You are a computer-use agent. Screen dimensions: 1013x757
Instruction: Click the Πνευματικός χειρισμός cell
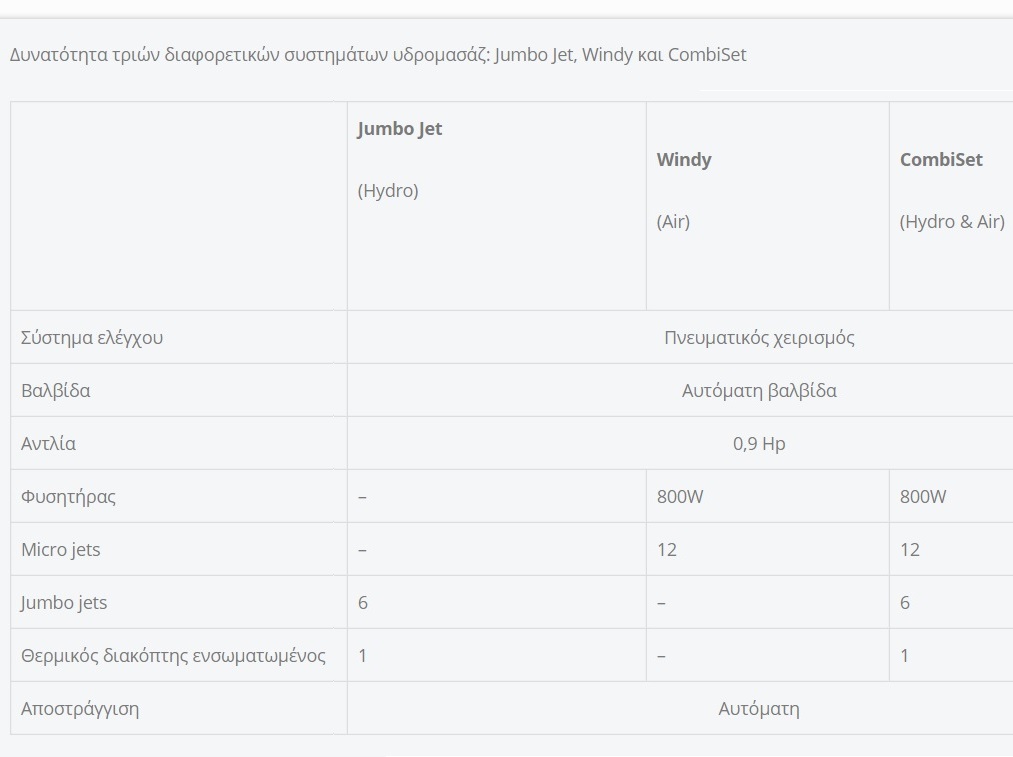point(759,337)
